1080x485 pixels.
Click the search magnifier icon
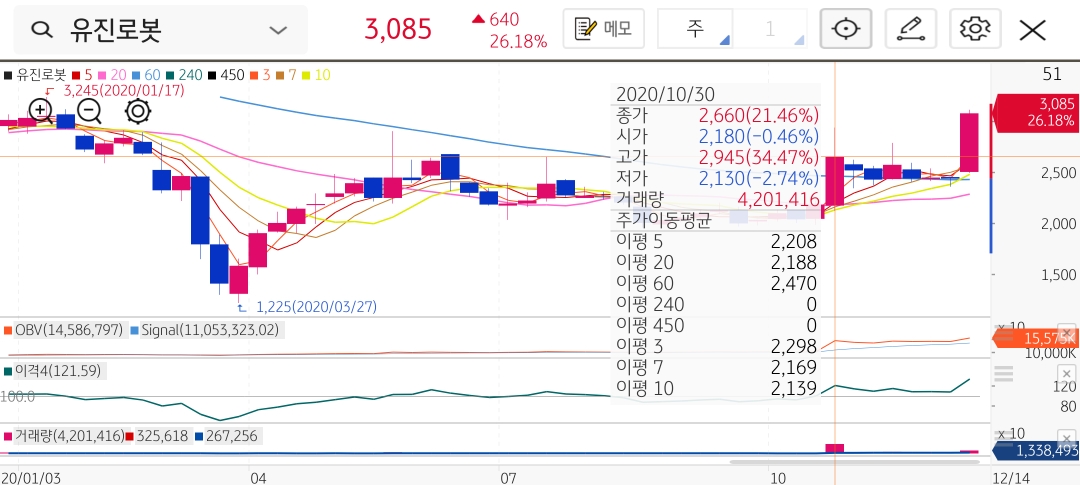pyautogui.click(x=43, y=30)
